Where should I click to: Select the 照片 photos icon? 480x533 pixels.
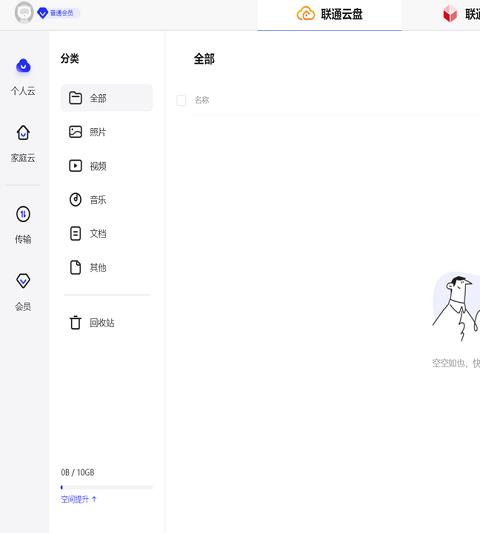[75, 132]
